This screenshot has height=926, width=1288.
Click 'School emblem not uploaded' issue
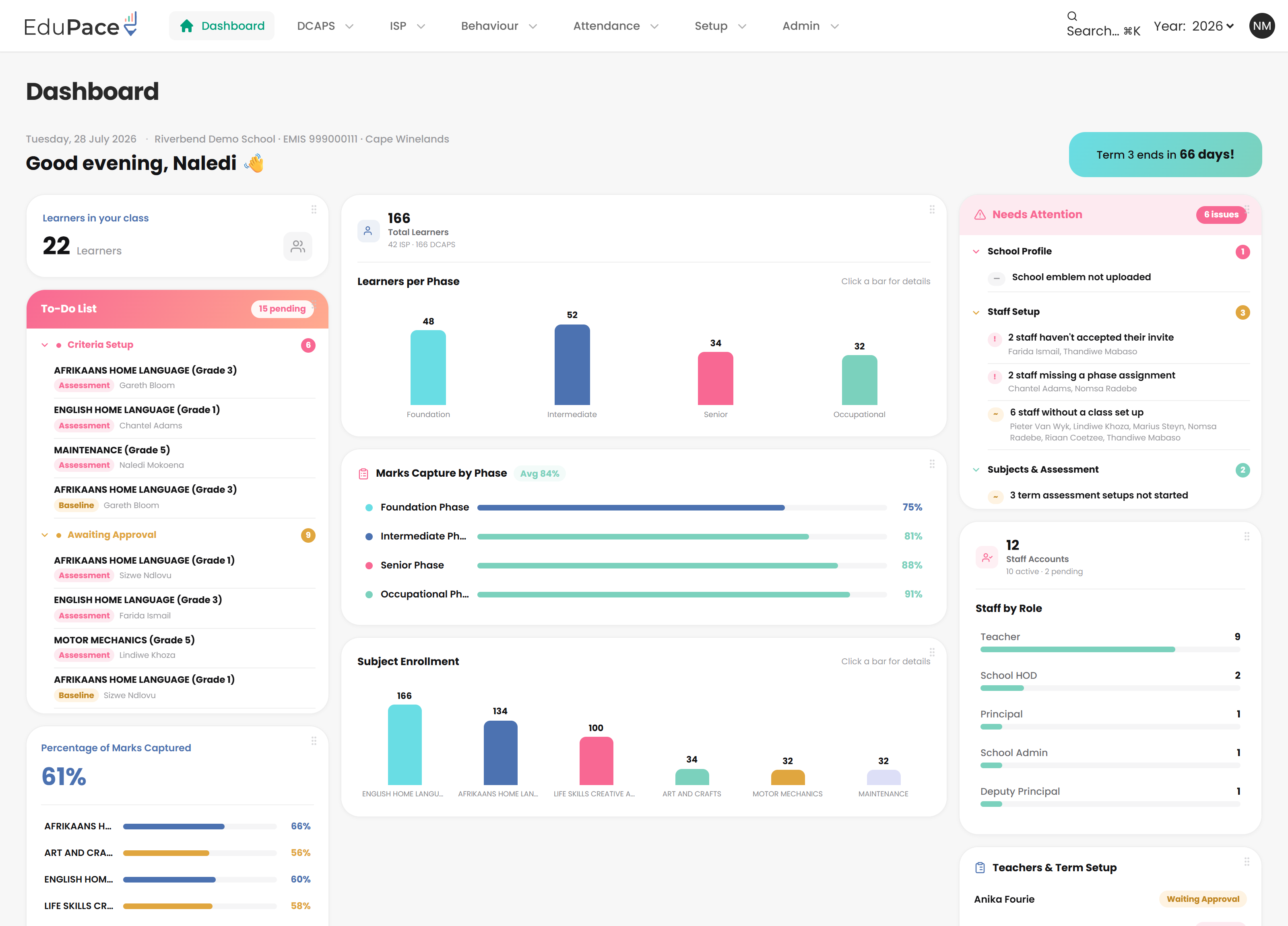click(1081, 277)
